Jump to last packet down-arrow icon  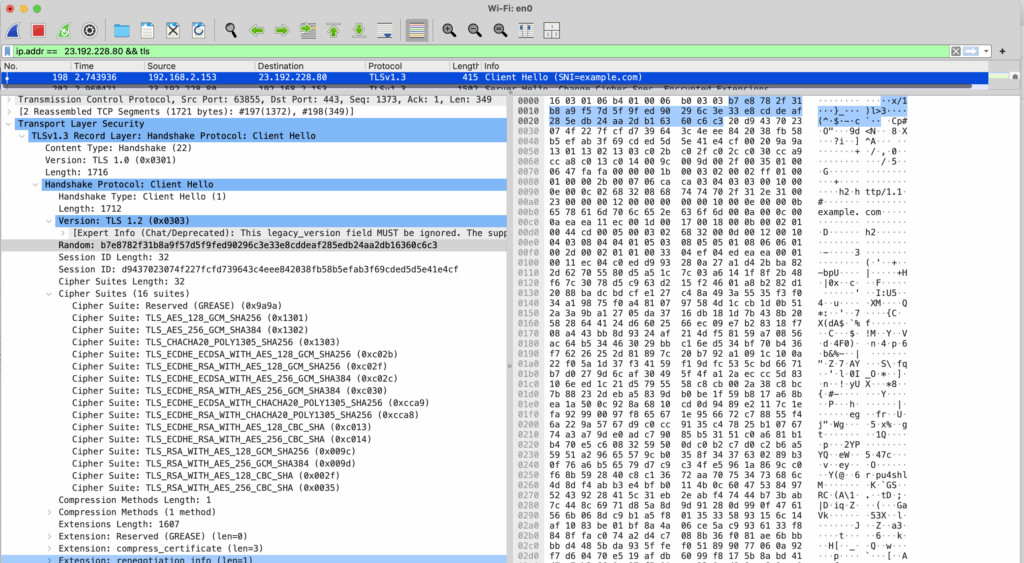[x=359, y=31]
